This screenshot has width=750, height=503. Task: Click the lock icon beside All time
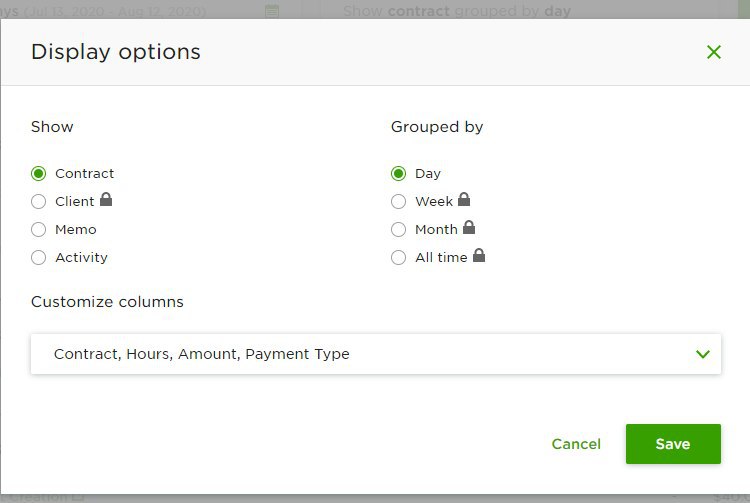(x=479, y=255)
